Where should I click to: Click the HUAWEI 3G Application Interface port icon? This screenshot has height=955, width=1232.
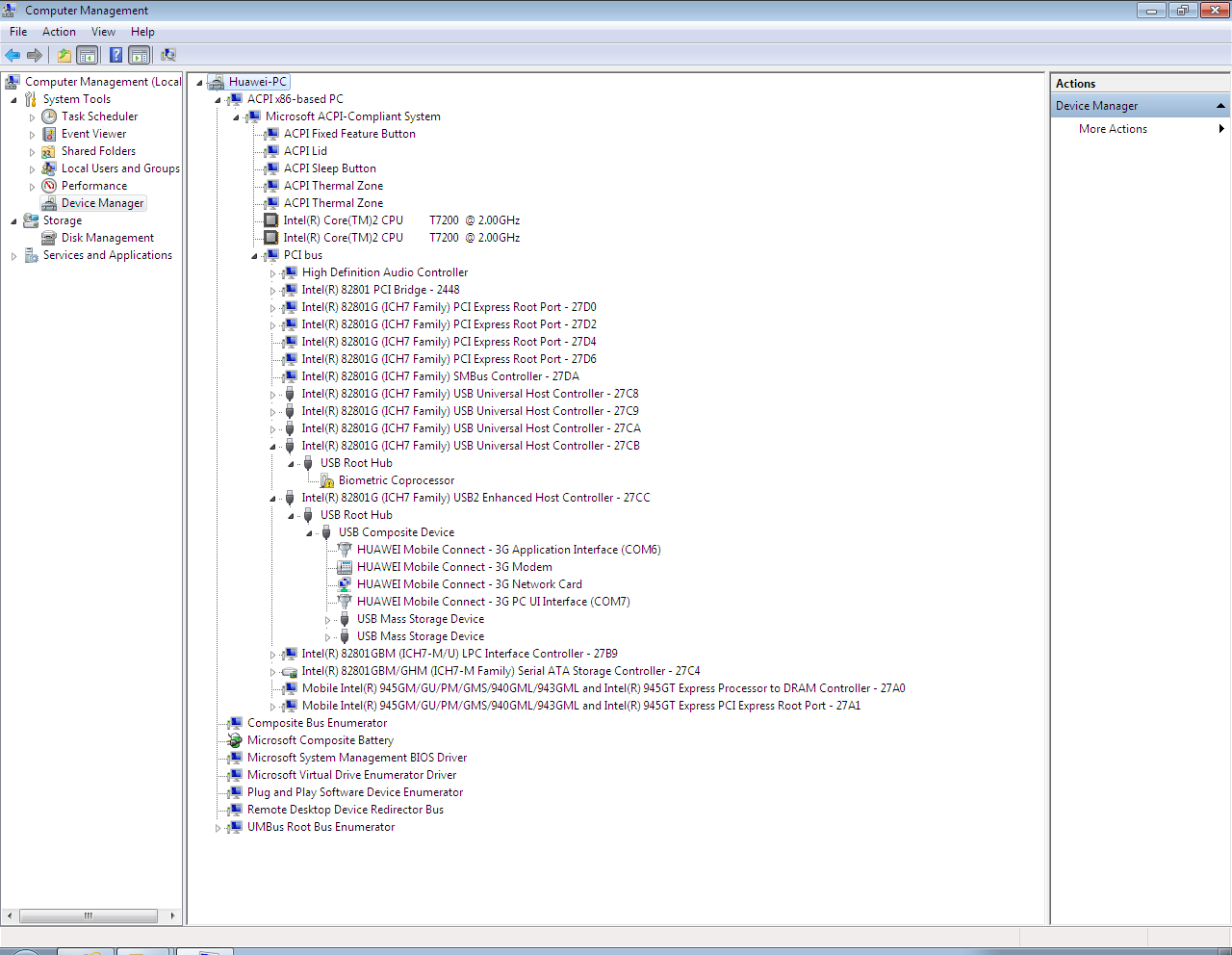coord(345,550)
